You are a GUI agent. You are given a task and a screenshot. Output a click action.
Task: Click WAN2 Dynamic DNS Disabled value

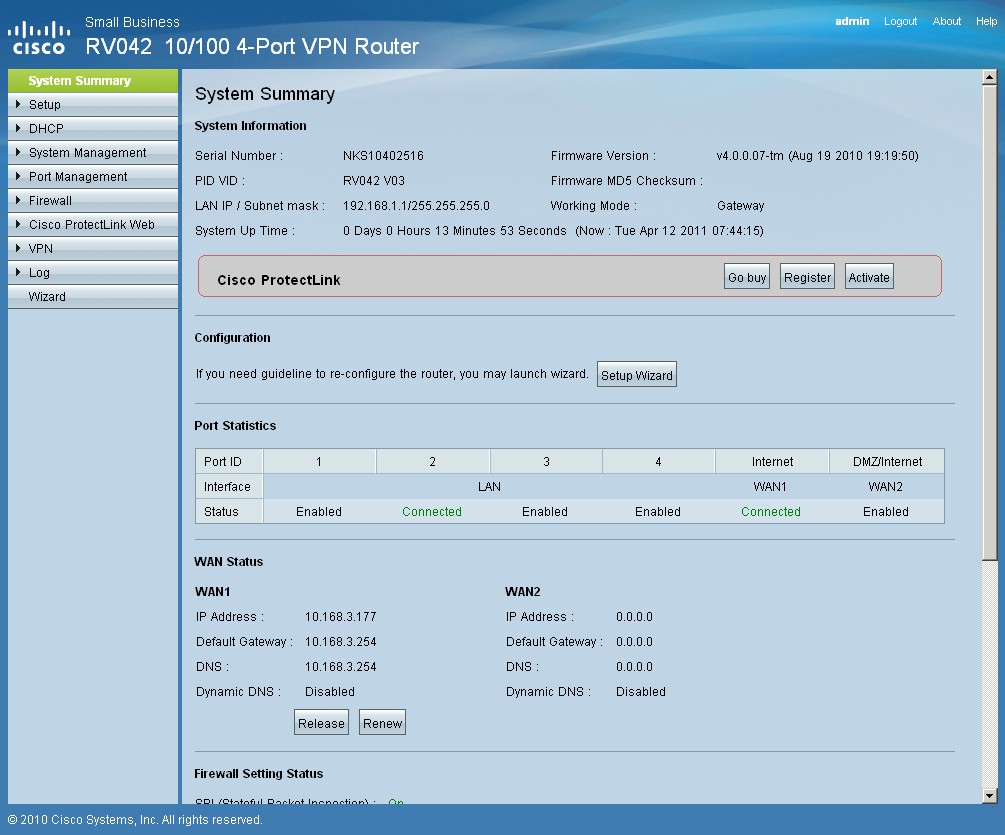(x=641, y=691)
